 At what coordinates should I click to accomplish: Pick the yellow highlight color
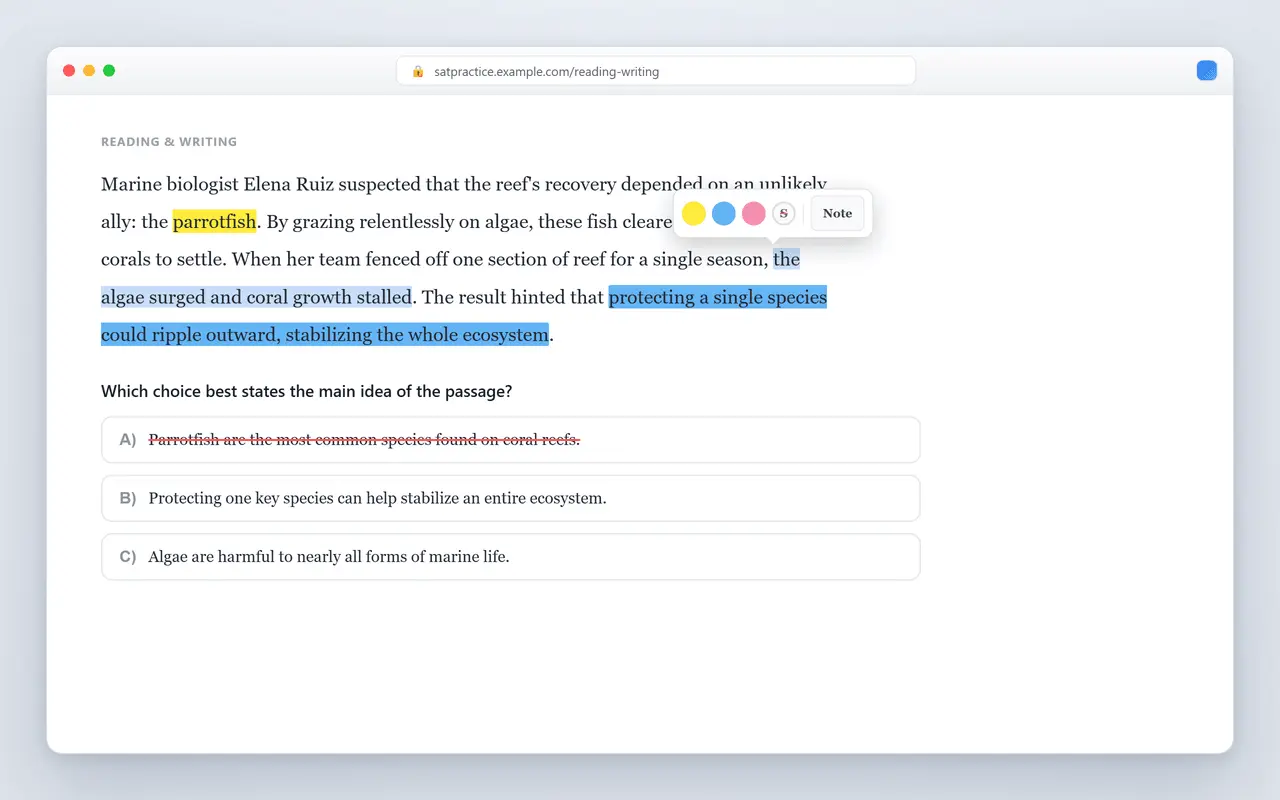pyautogui.click(x=694, y=213)
